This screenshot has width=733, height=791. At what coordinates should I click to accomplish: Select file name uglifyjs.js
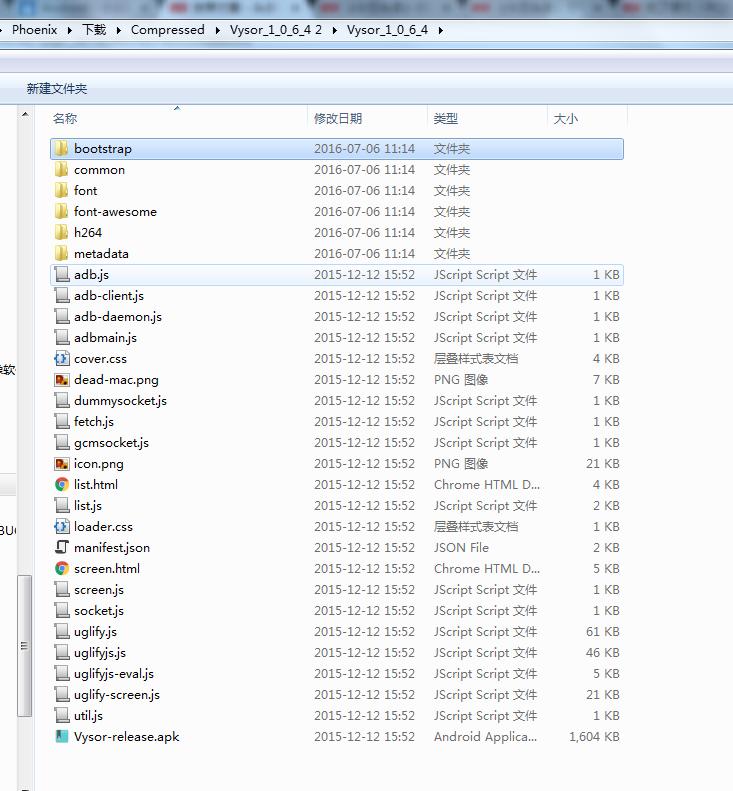click(x=100, y=653)
